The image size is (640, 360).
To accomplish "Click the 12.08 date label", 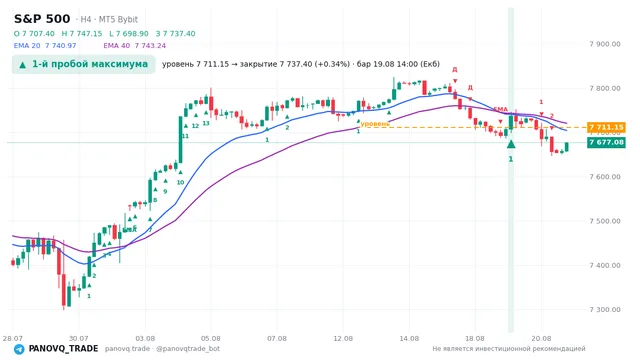I will tap(343, 338).
